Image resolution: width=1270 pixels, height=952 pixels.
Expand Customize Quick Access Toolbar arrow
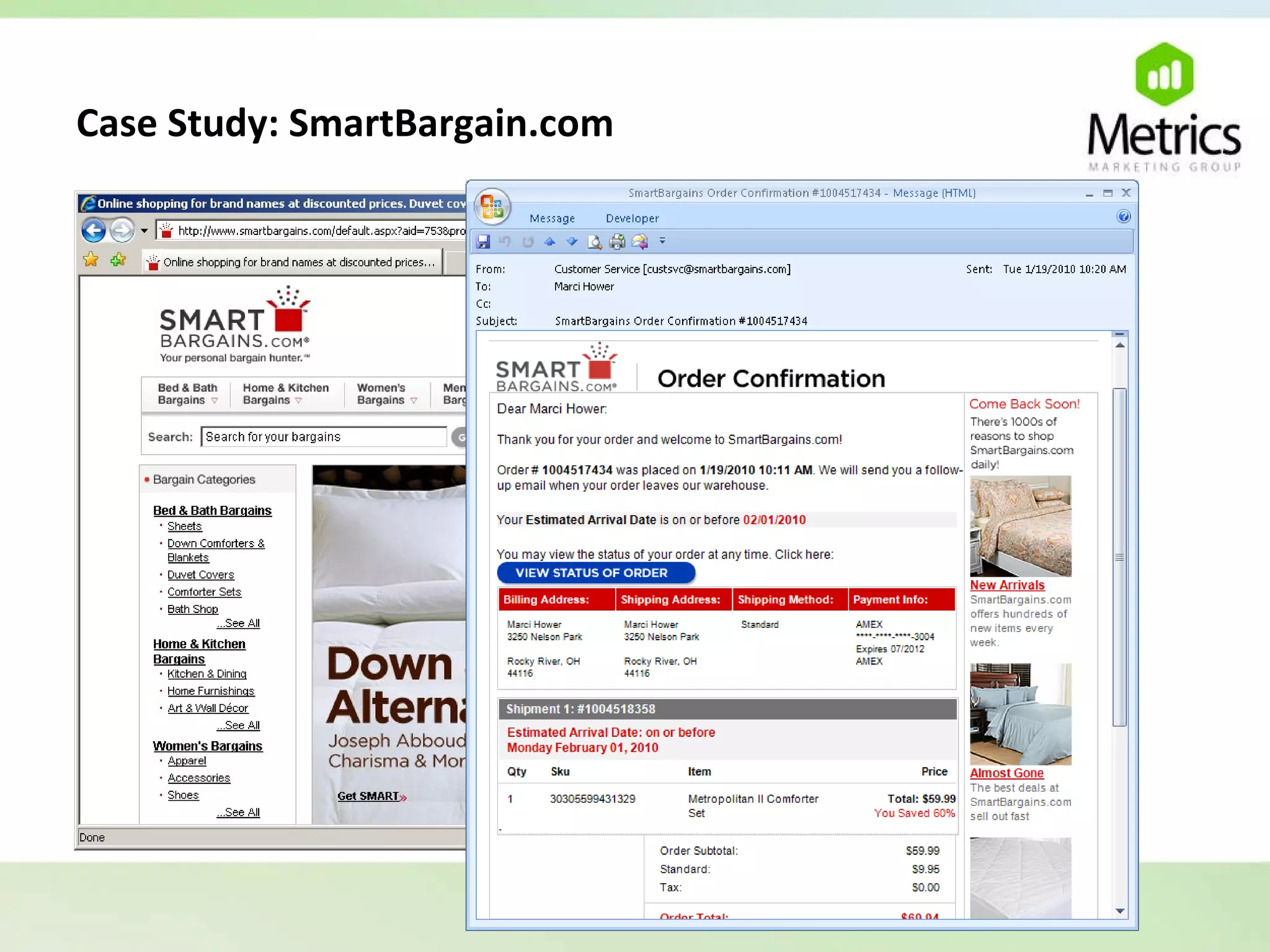coord(662,241)
